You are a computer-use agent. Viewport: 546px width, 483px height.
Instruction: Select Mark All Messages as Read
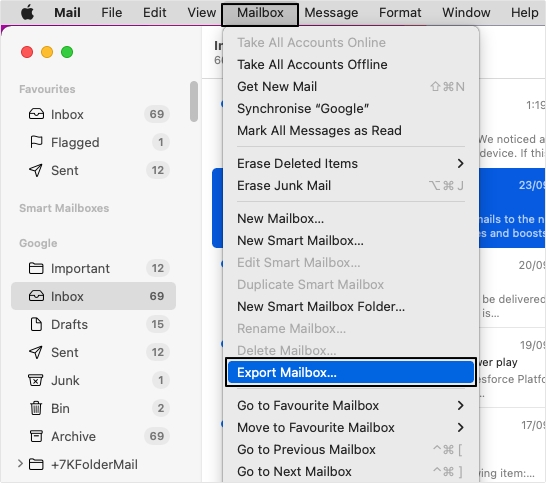point(351,130)
